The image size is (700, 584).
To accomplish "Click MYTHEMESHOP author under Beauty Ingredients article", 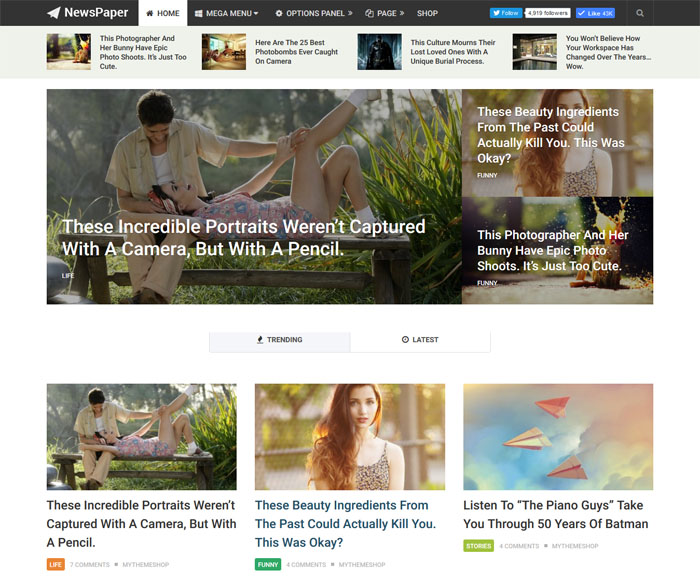I will pos(362,564).
